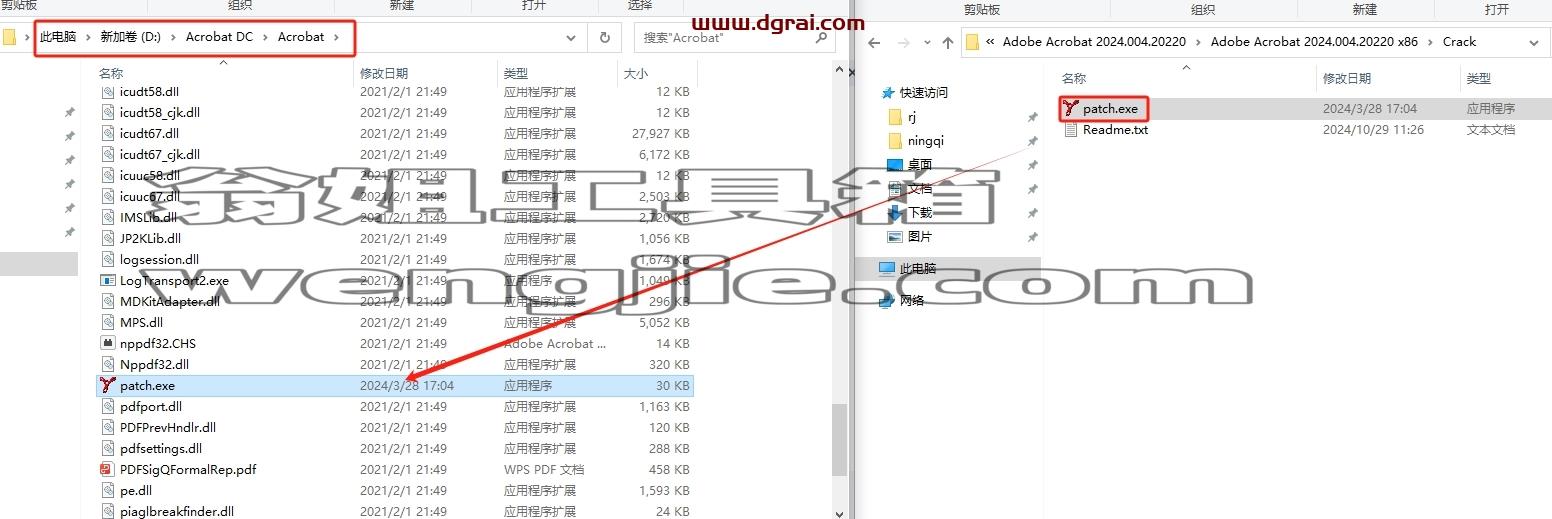Image resolution: width=1552 pixels, height=519 pixels.
Task: Navigate to Acrobat DC in the breadcrumb
Action: pos(219,37)
